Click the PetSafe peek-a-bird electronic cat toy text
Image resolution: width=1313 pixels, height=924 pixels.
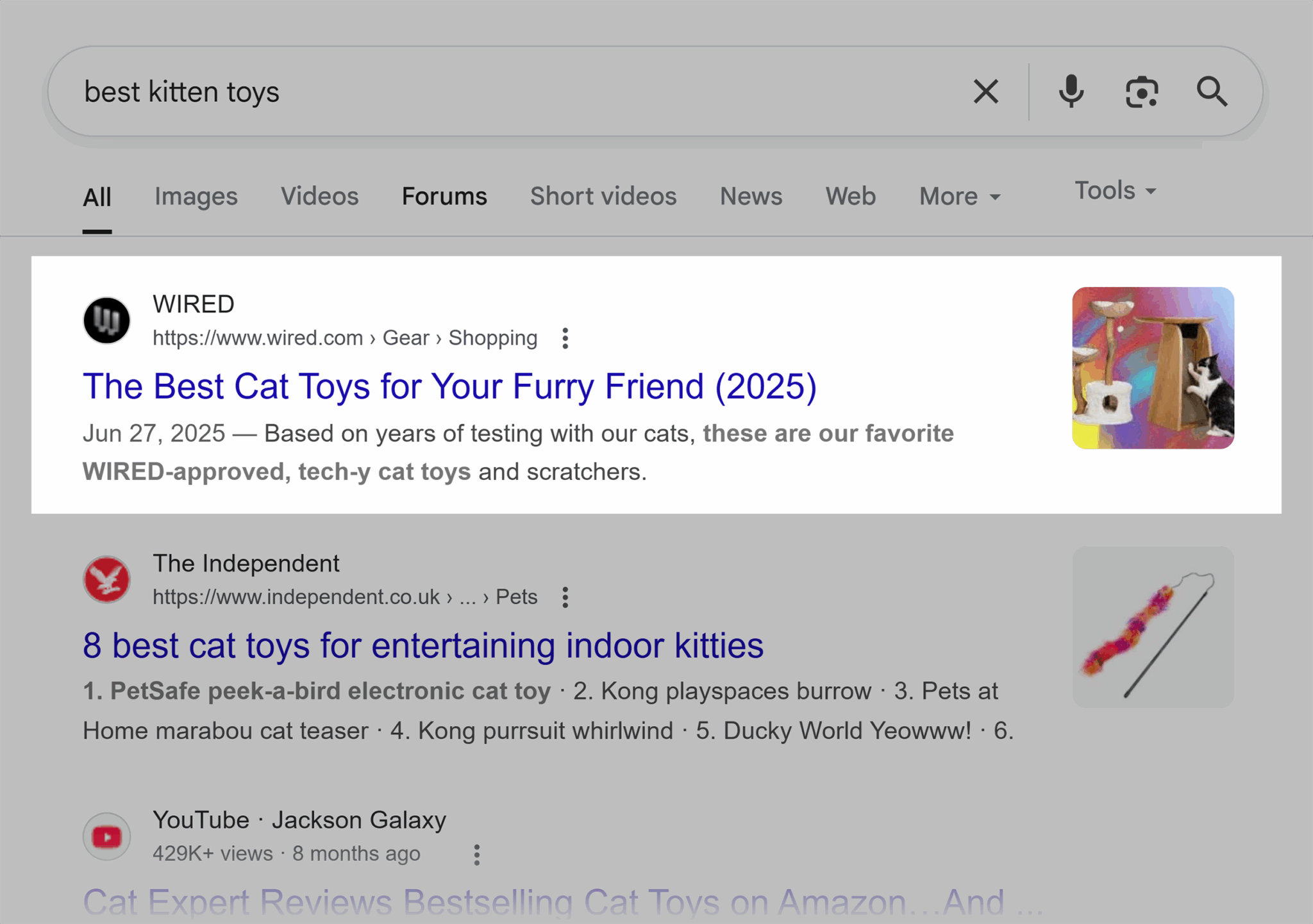pos(317,691)
